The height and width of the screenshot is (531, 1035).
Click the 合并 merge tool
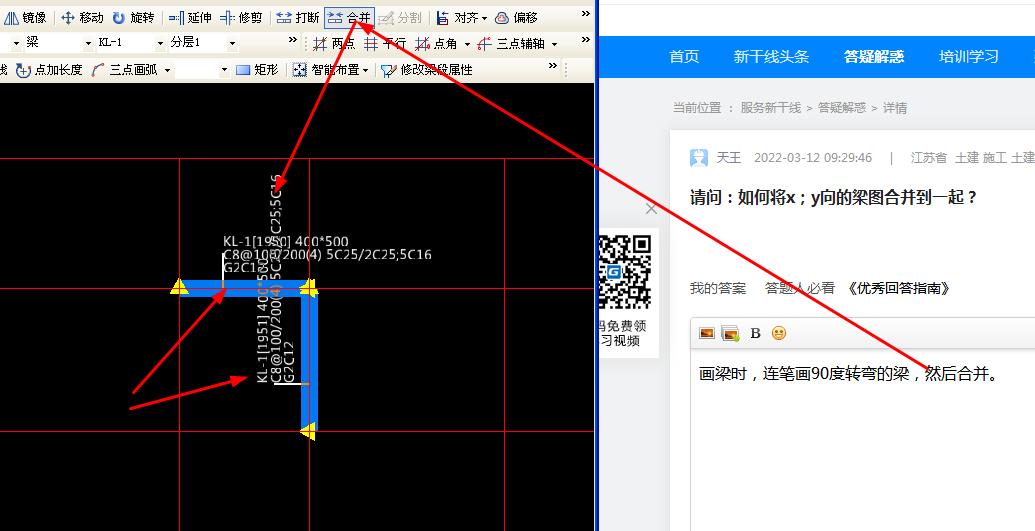[x=349, y=18]
